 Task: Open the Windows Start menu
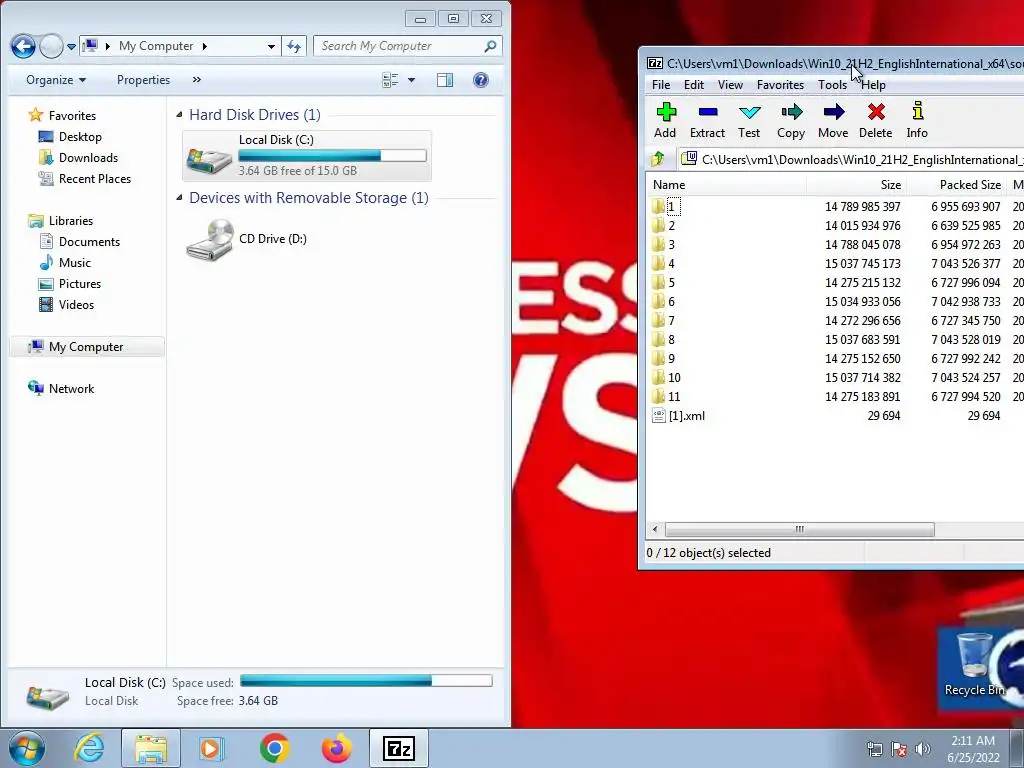(26, 748)
